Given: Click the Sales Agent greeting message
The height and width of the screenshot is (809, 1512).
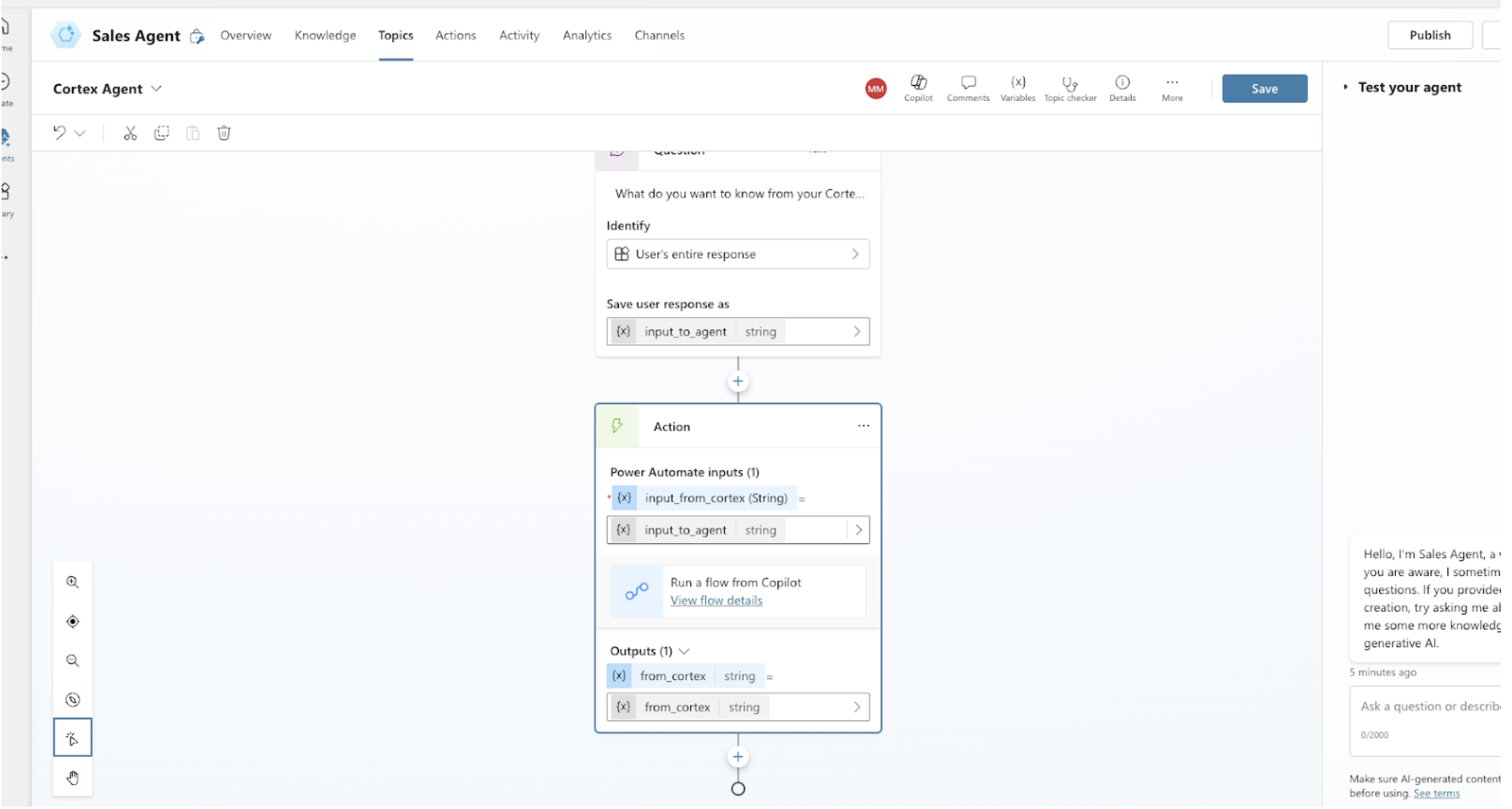Looking at the screenshot, I should (1426, 598).
